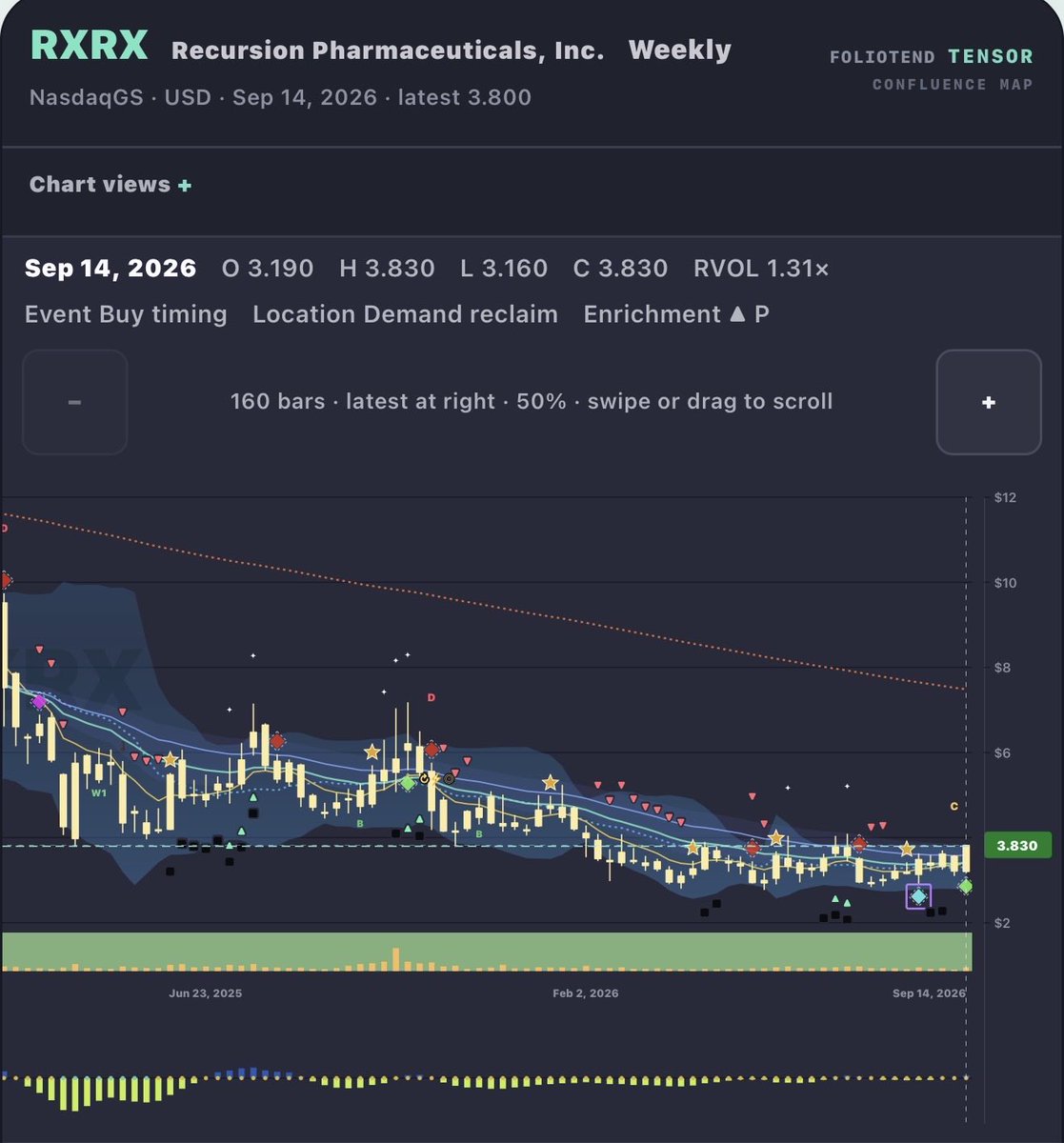The width and height of the screenshot is (1064, 1143).
Task: Click the green 3.830 price tag
Action: click(x=1016, y=846)
